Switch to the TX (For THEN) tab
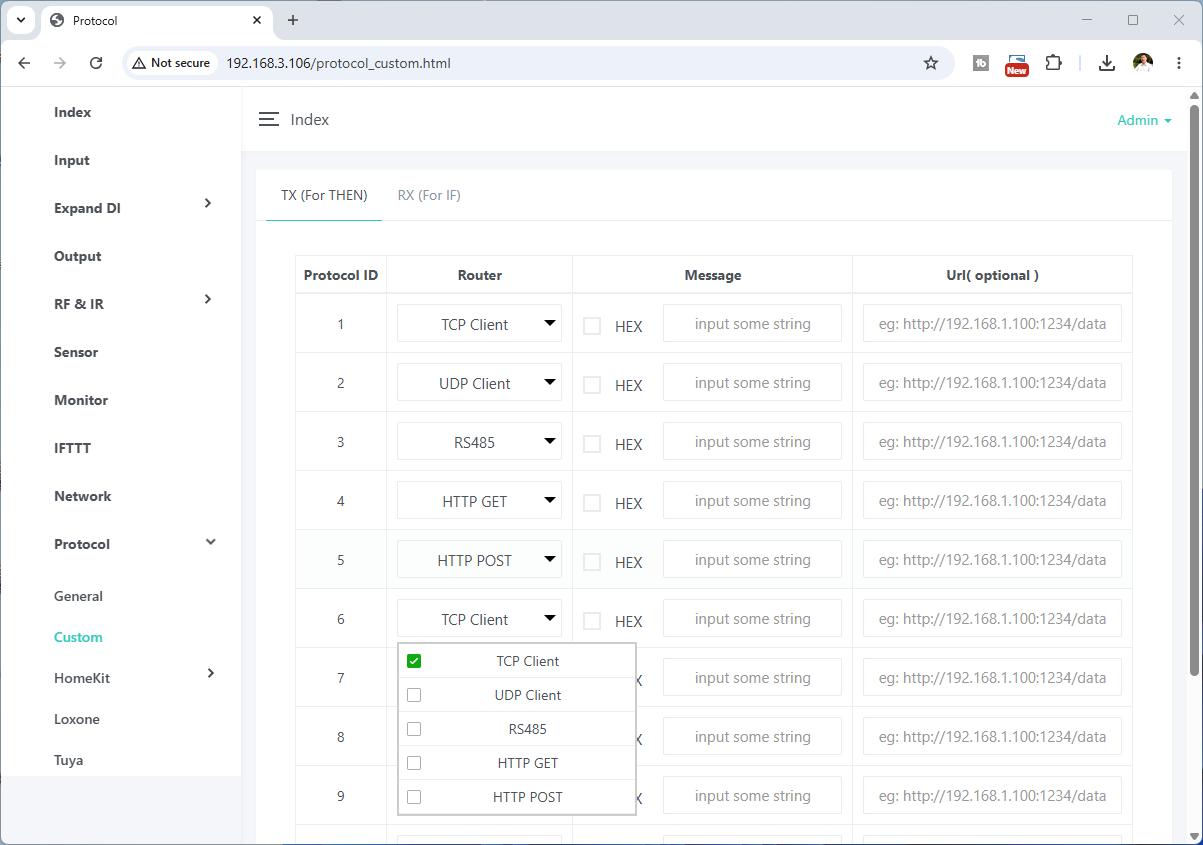Screen dimensions: 1203x845 click(x=324, y=195)
